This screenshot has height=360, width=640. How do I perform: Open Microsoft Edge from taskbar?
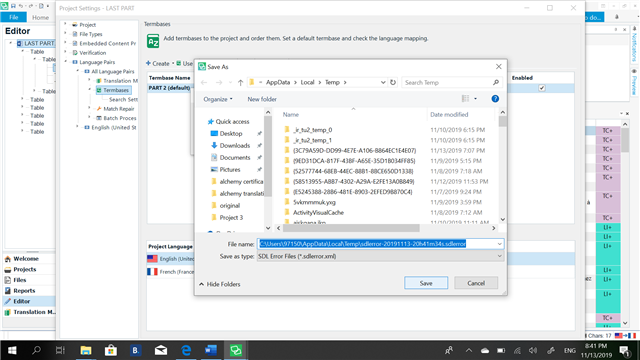coord(186,350)
